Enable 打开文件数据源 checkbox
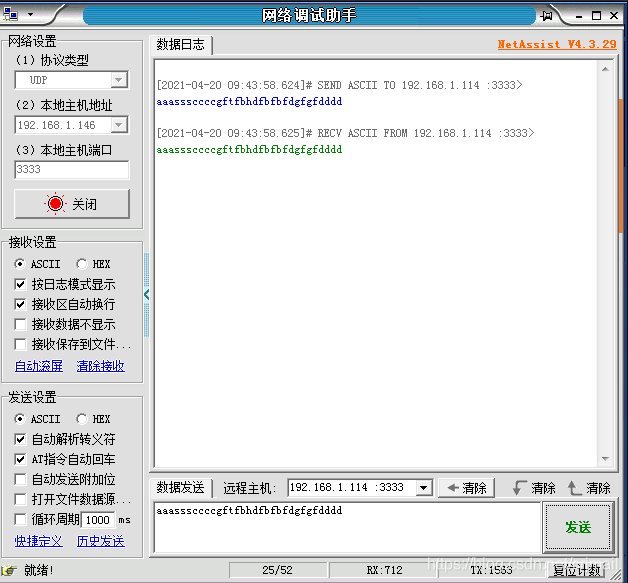The height and width of the screenshot is (583, 628). pos(20,499)
